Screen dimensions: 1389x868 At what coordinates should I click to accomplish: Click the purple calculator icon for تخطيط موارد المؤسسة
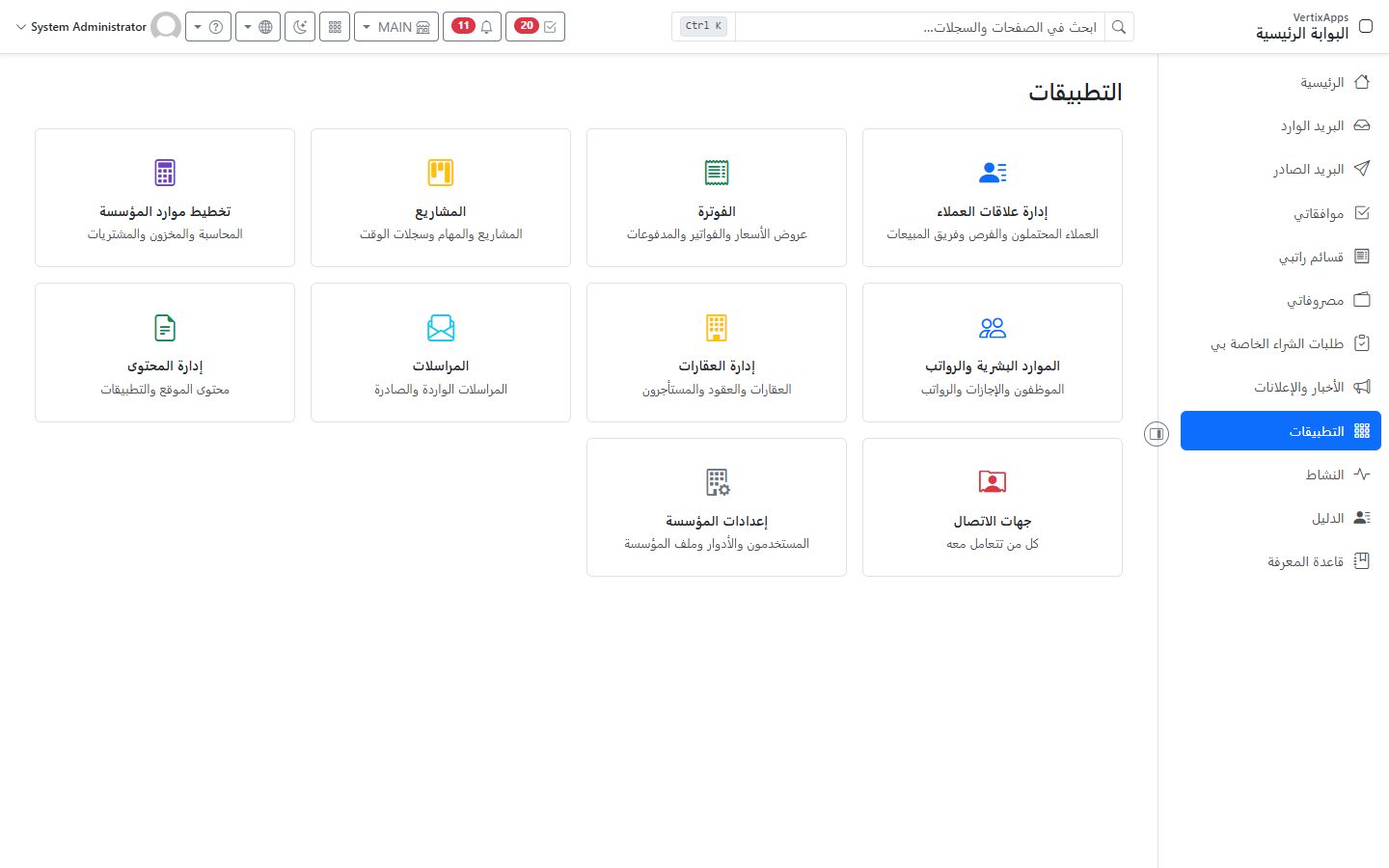tap(165, 173)
